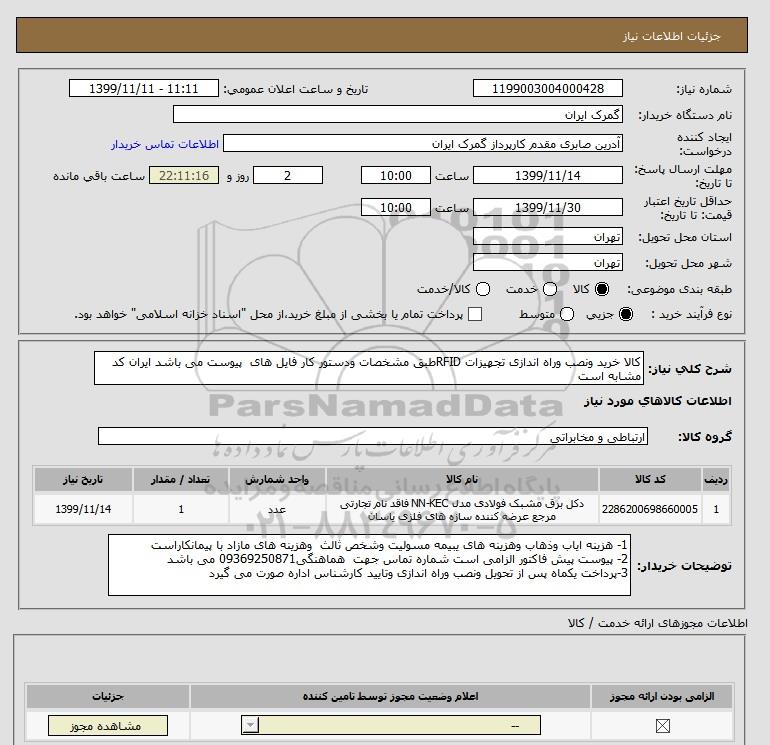Image resolution: width=770 pixels, height=745 pixels.
Task: Click the الزامی بودن ارائه مجوز column header
Action: pos(662,696)
